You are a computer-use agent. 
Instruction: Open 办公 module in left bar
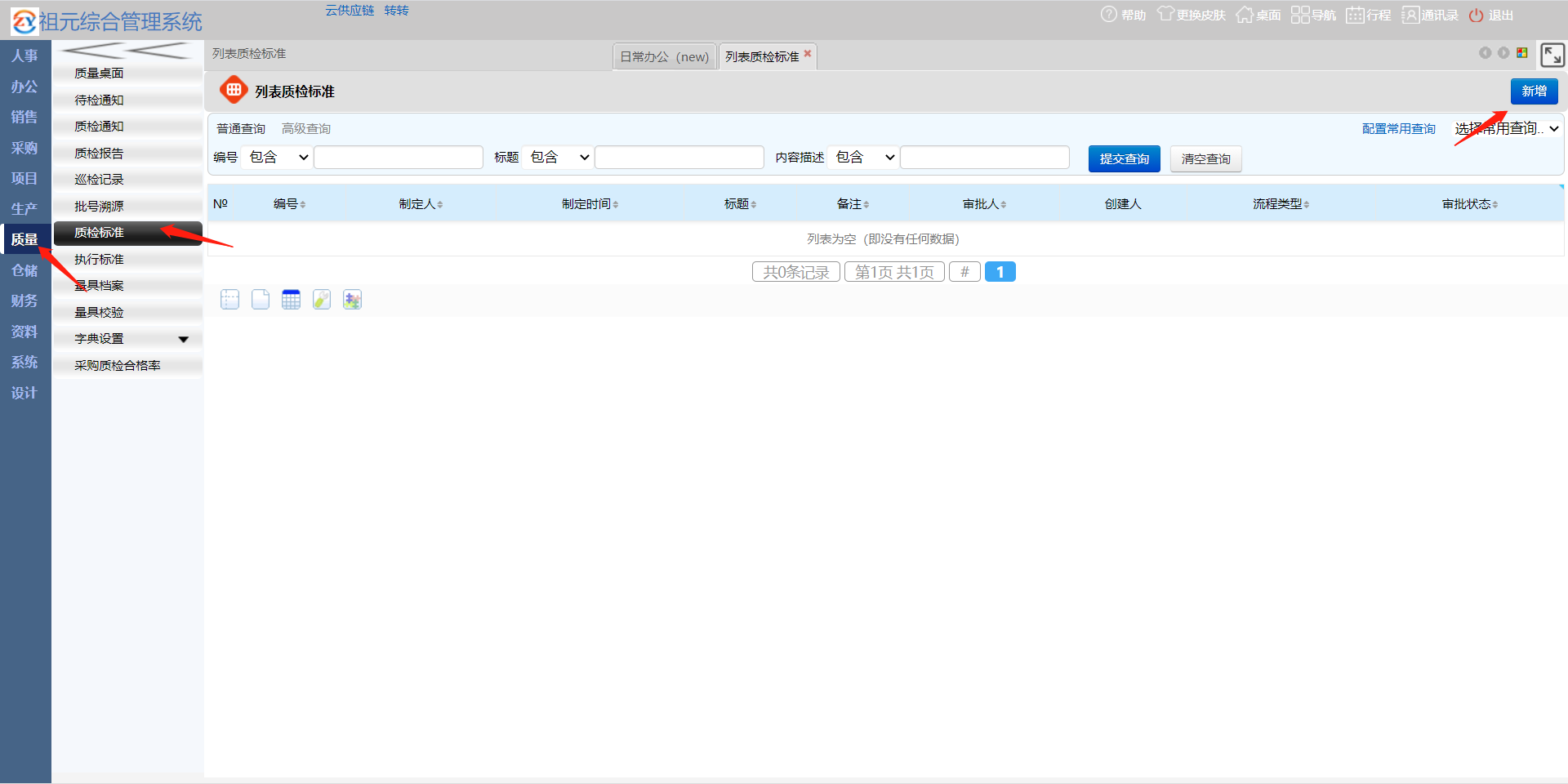pos(24,87)
